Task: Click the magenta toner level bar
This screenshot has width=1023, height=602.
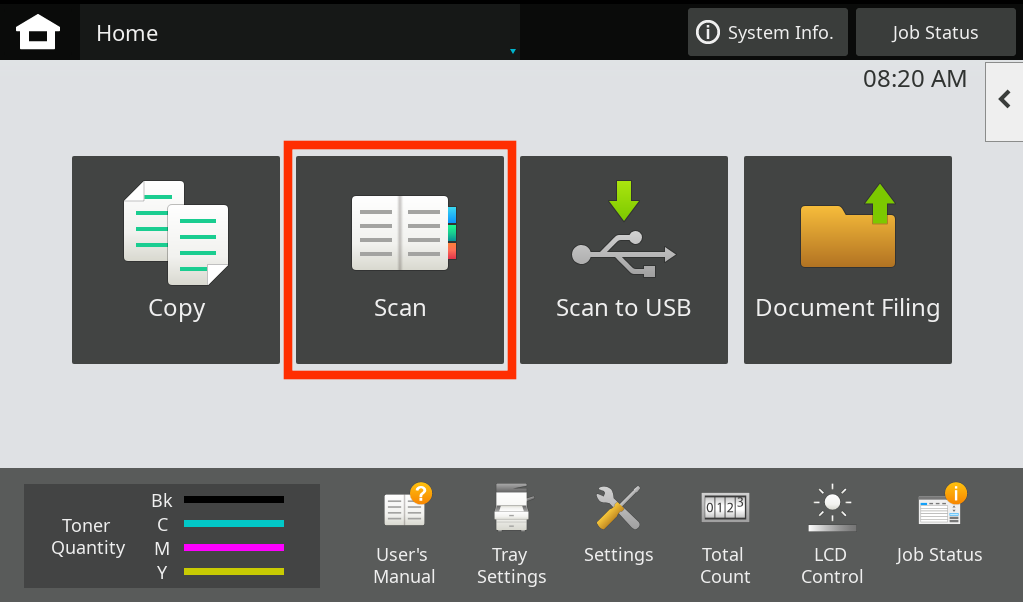Action: (x=234, y=547)
